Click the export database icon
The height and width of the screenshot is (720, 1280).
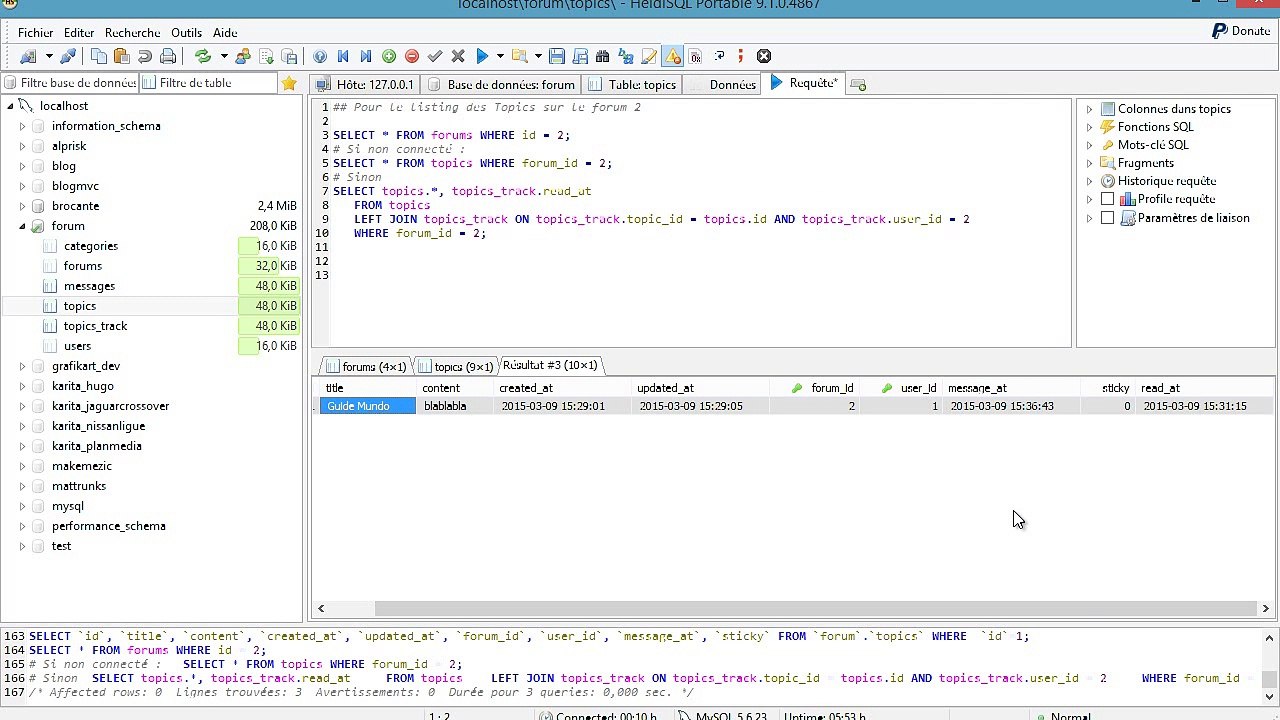289,56
